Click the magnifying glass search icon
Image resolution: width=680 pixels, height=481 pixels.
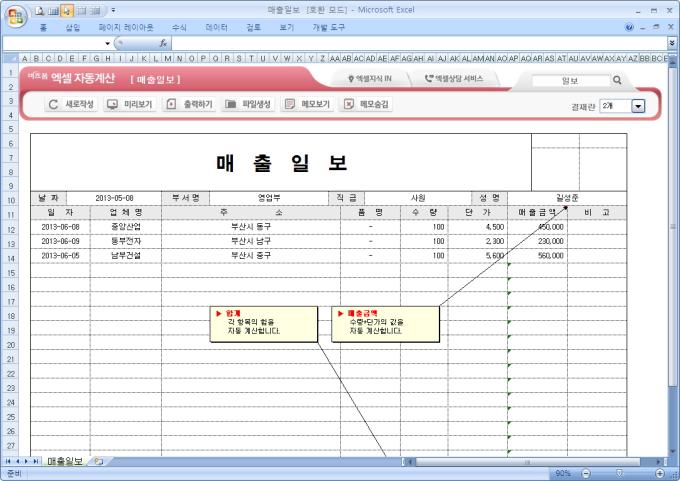click(x=617, y=80)
